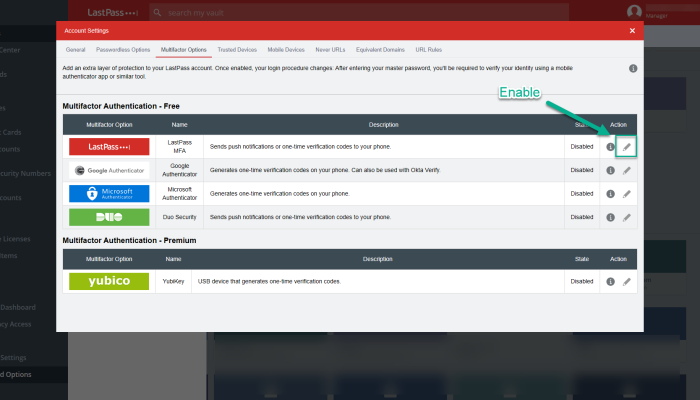Click the info icon beside the multifactor description

[633, 68]
